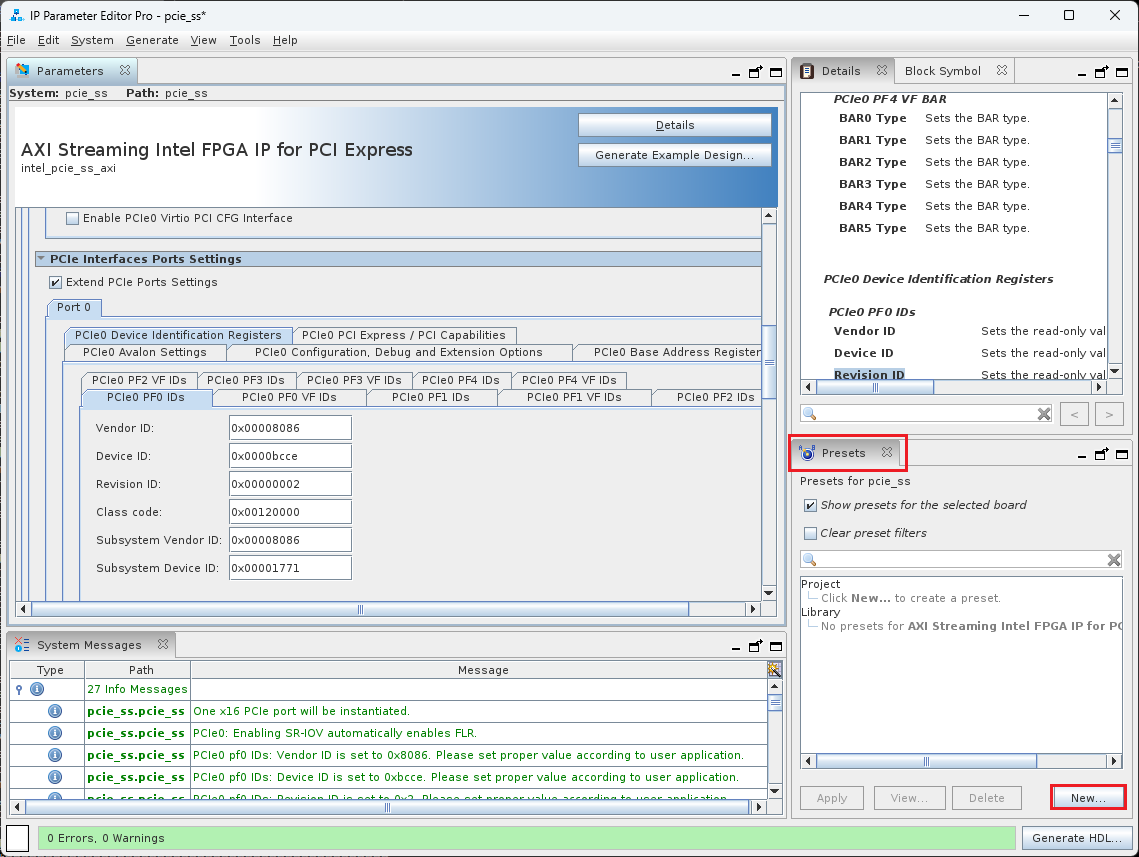Click the System Messages filter icon
The height and width of the screenshot is (857, 1139).
(773, 670)
